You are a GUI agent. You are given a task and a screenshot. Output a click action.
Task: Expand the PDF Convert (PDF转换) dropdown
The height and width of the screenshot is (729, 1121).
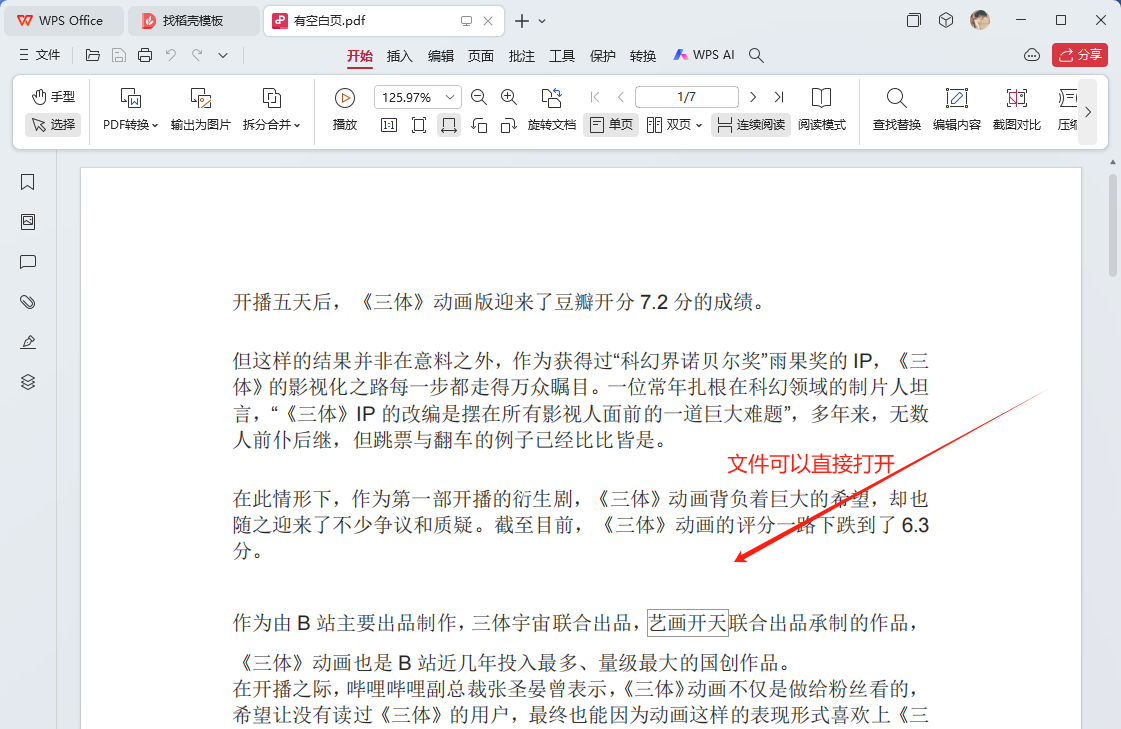pyautogui.click(x=131, y=125)
